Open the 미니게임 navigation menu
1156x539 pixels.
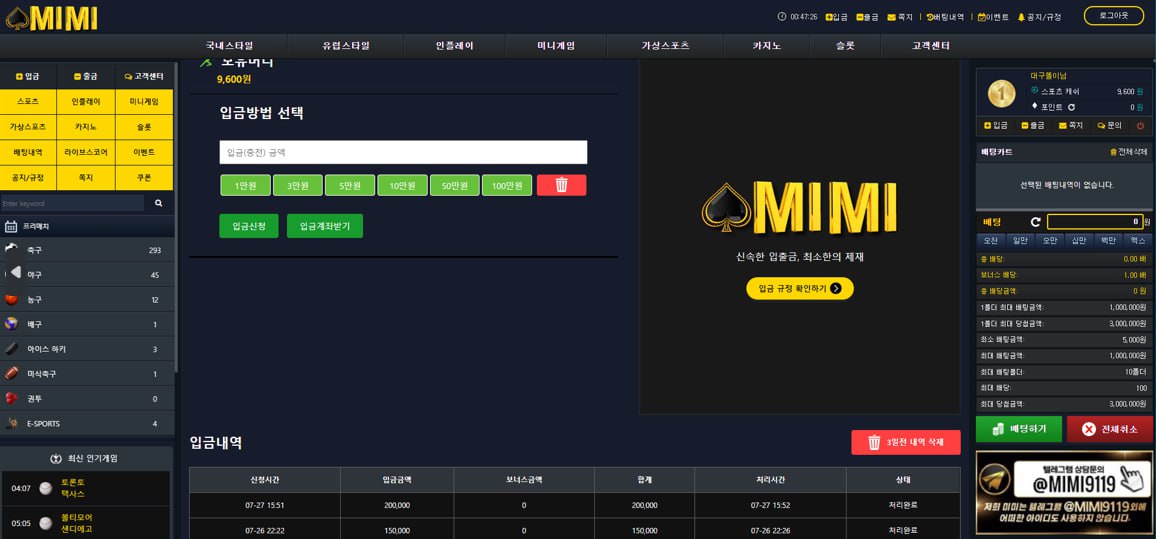[556, 46]
